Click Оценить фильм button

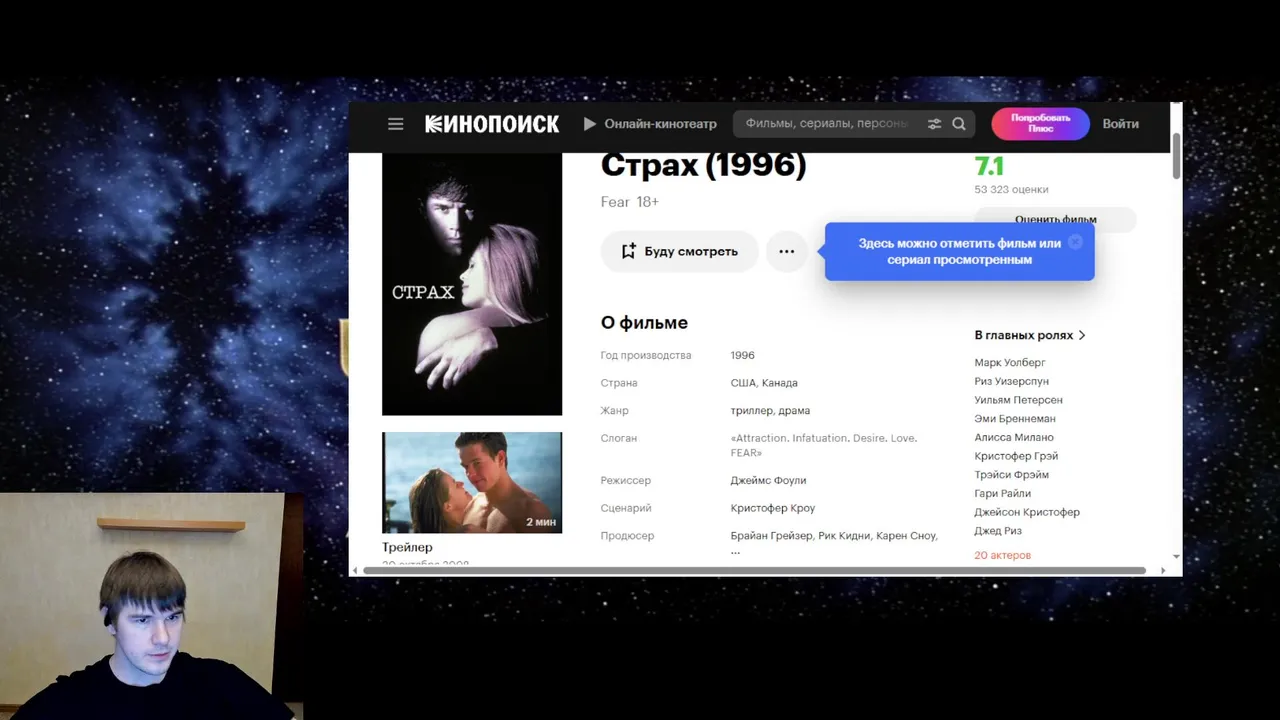coord(1055,219)
